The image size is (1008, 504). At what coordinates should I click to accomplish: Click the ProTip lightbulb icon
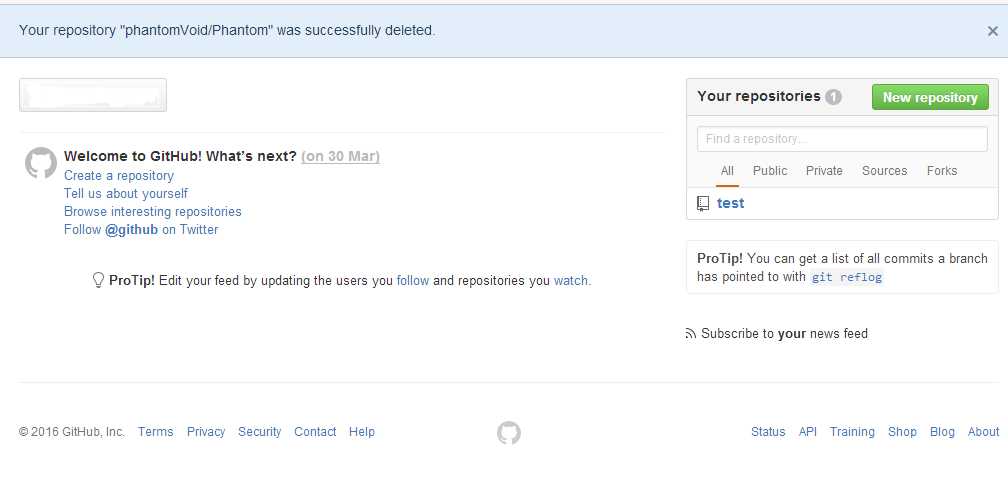(x=98, y=280)
